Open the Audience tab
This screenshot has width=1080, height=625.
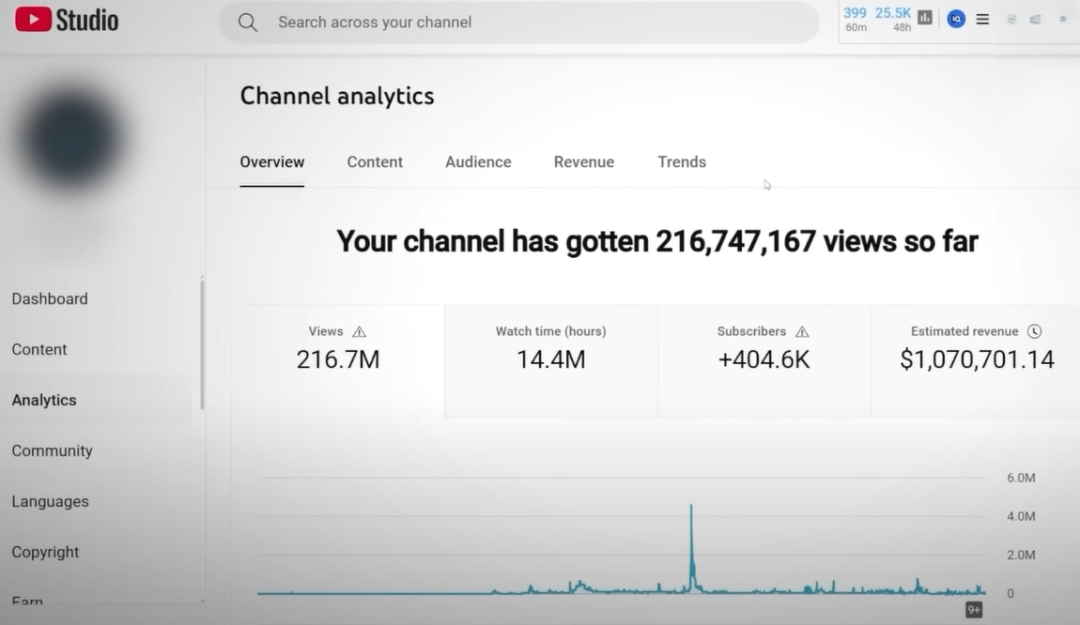pos(478,162)
